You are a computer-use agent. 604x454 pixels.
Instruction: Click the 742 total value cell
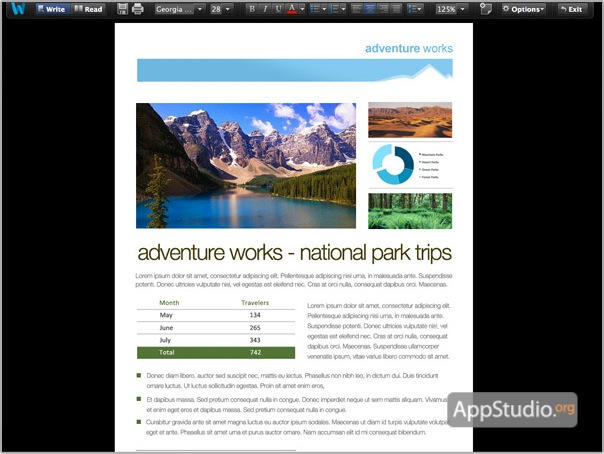255,352
